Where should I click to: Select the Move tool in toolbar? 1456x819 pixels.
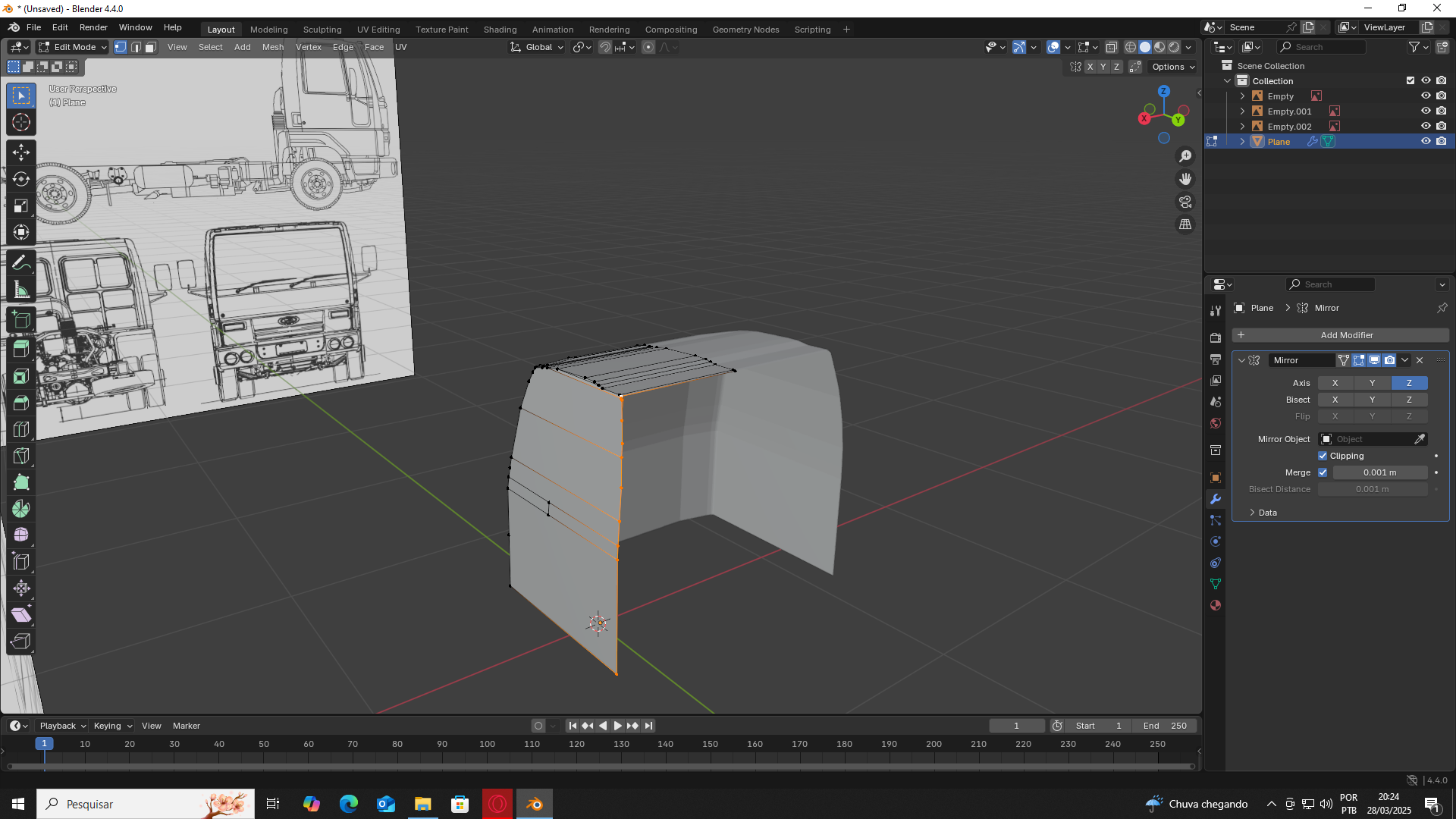[x=20, y=152]
